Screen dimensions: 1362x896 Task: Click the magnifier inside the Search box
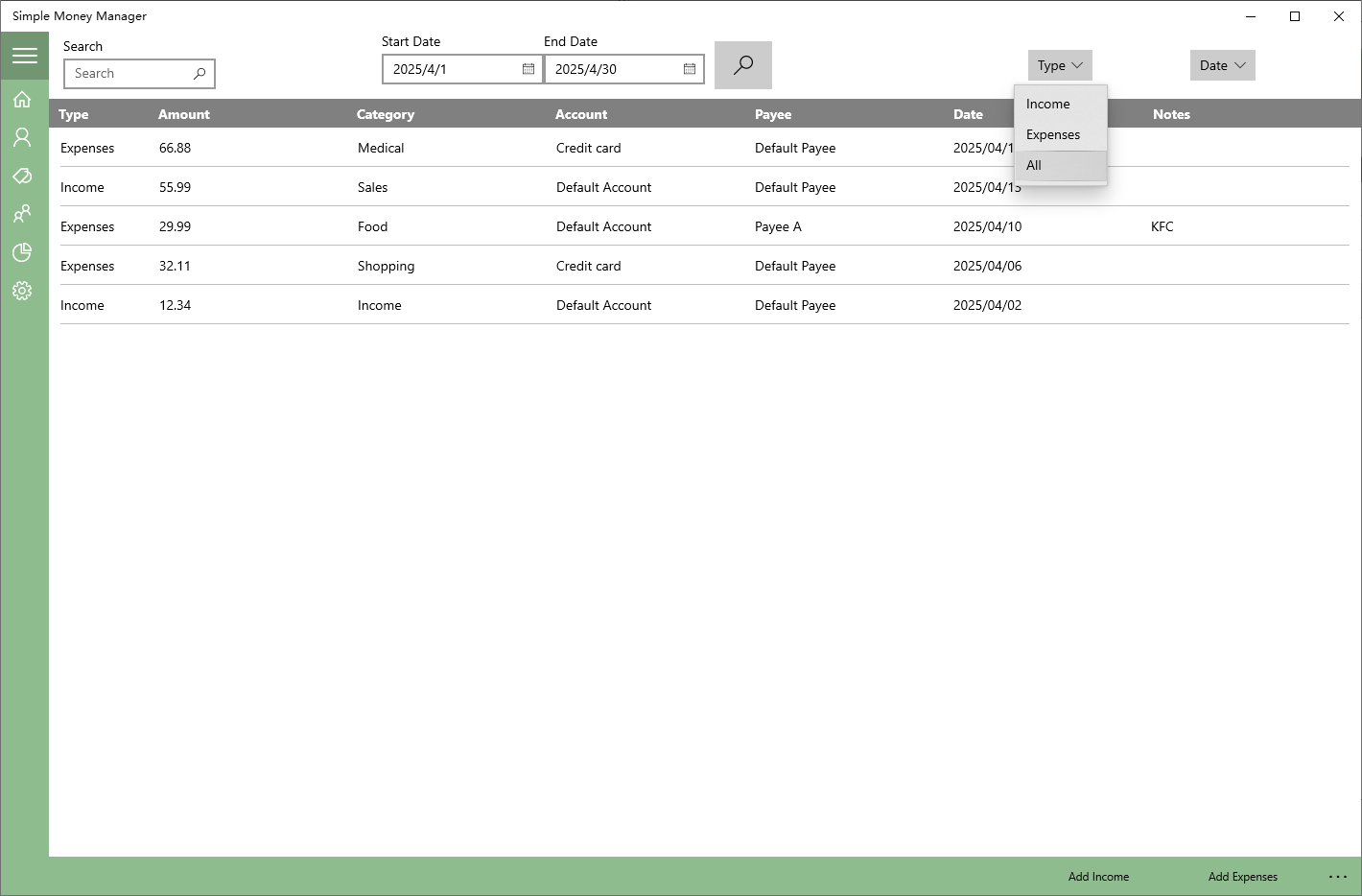(200, 74)
